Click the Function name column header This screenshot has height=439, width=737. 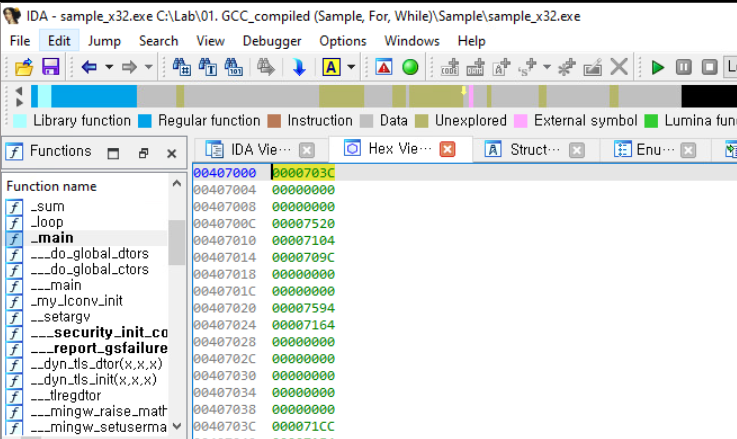[x=52, y=187]
